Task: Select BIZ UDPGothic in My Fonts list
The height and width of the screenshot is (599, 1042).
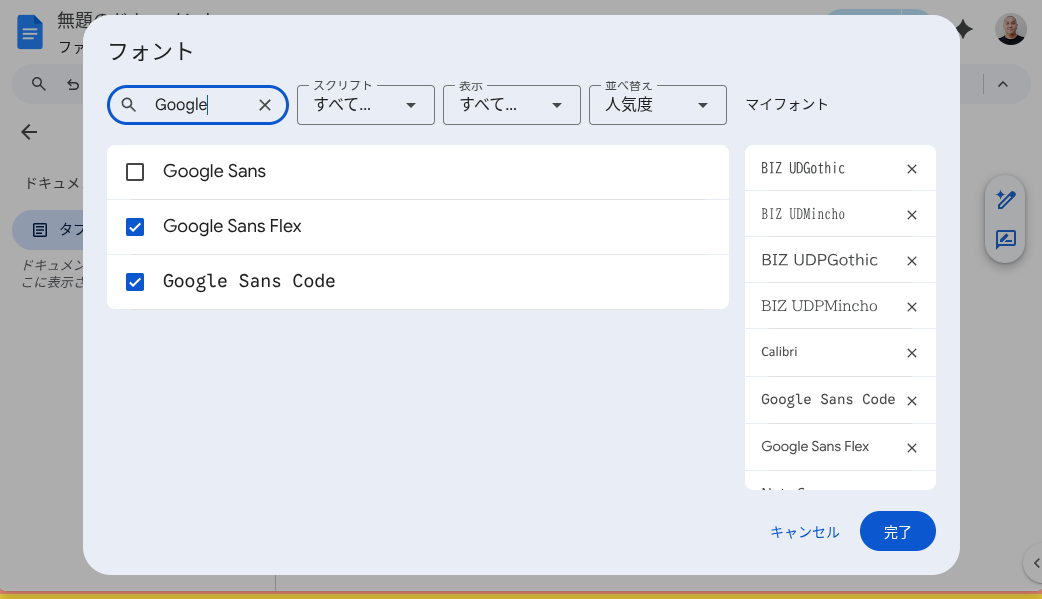Action: [x=819, y=260]
